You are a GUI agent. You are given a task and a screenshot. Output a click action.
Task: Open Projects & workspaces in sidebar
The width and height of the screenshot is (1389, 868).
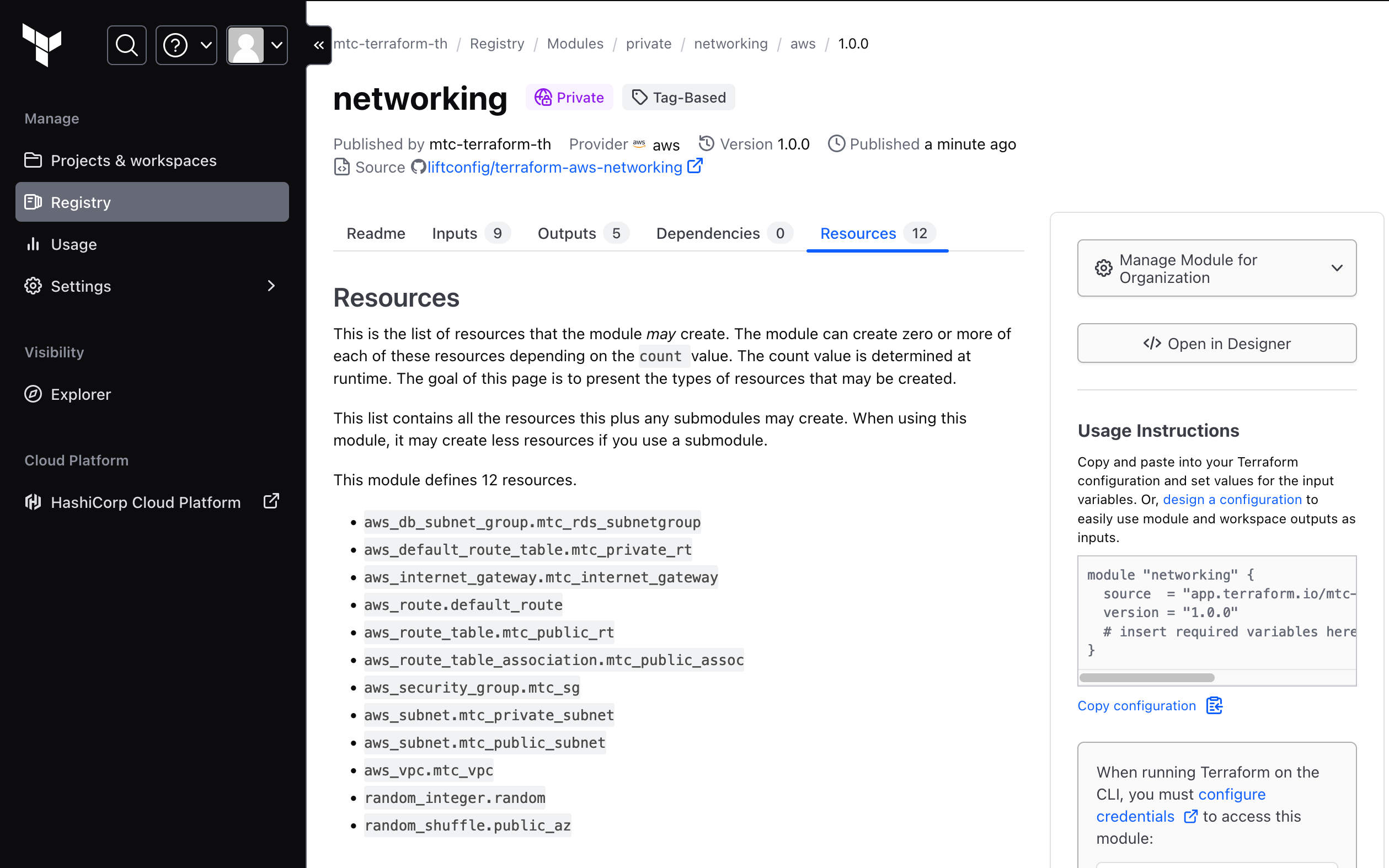point(152,160)
